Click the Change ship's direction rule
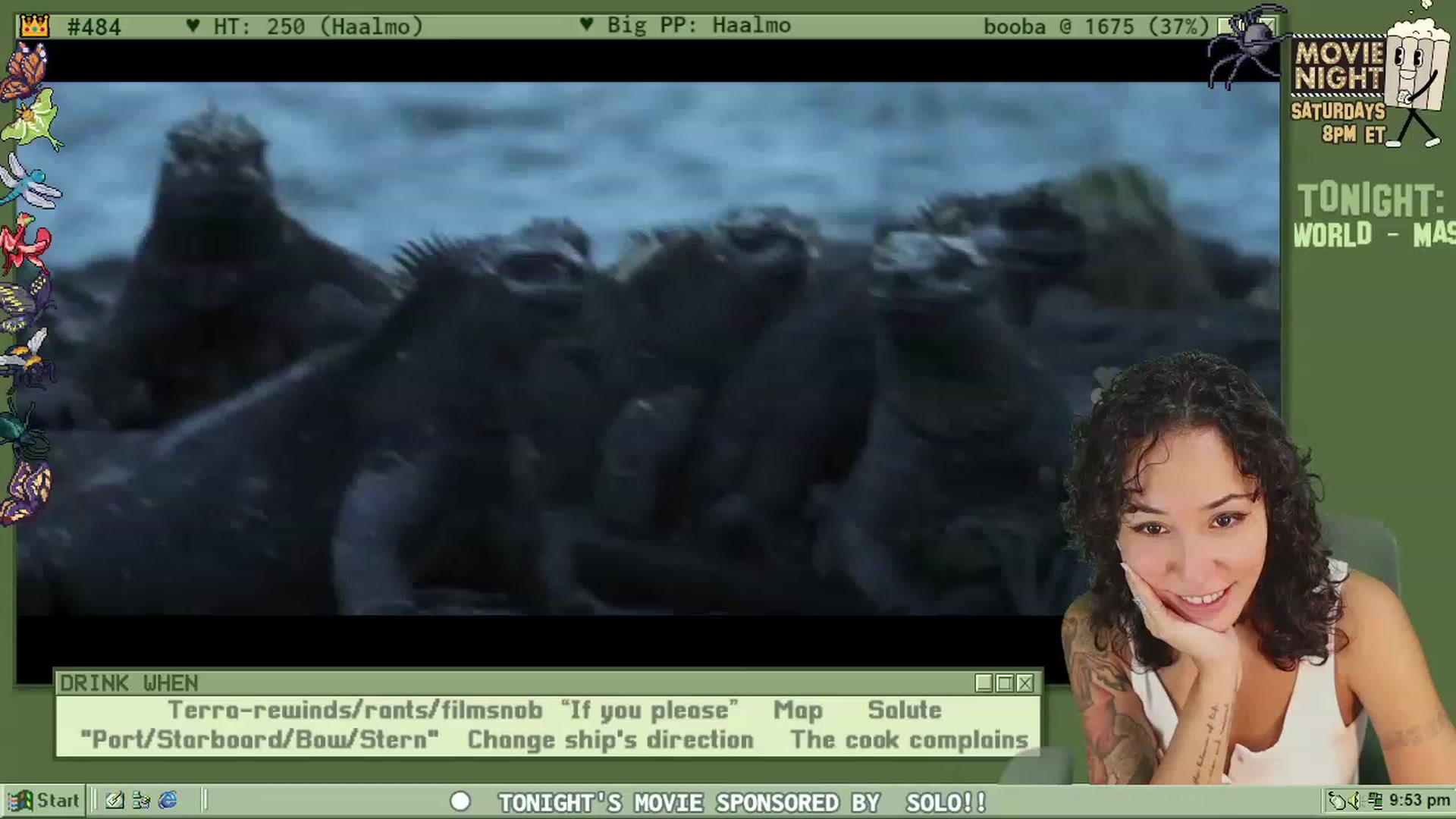The height and width of the screenshot is (819, 1456). coord(610,740)
